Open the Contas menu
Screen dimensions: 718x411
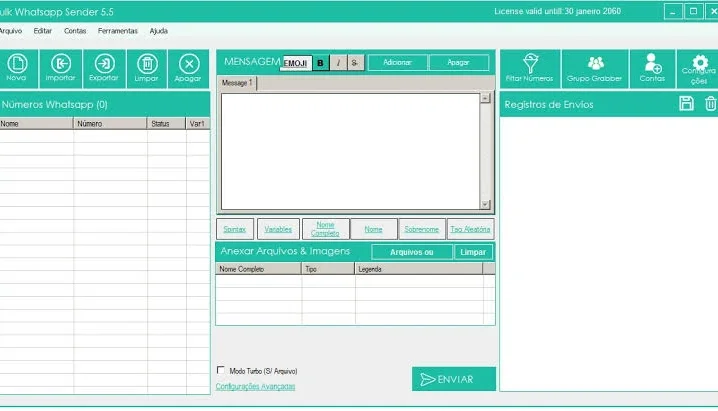coord(75,31)
